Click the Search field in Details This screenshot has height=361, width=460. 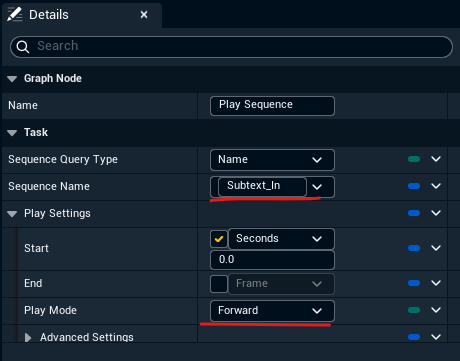point(231,47)
